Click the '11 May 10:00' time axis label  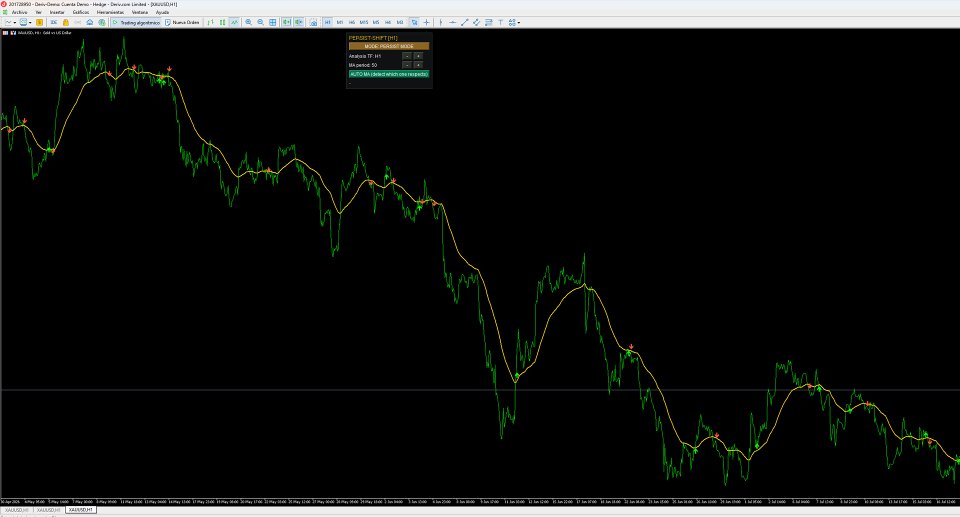(x=131, y=502)
